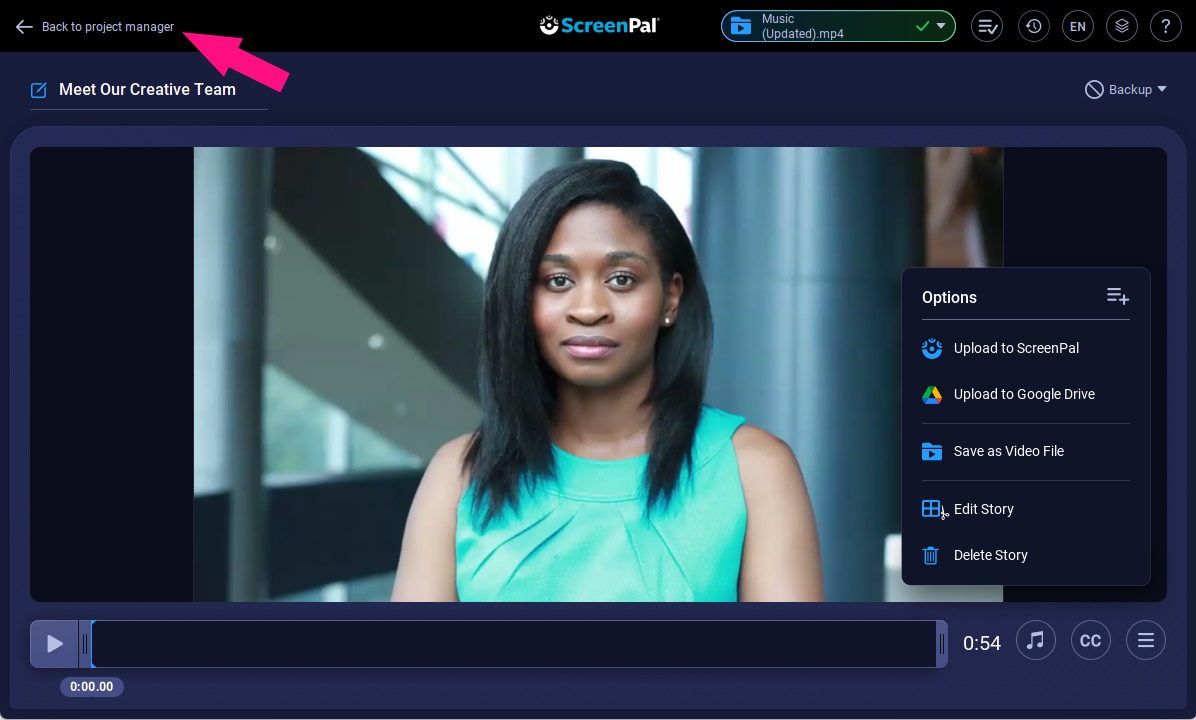Viewport: 1196px width, 720px height.
Task: Click the left trim handle of timeline
Action: tap(85, 644)
